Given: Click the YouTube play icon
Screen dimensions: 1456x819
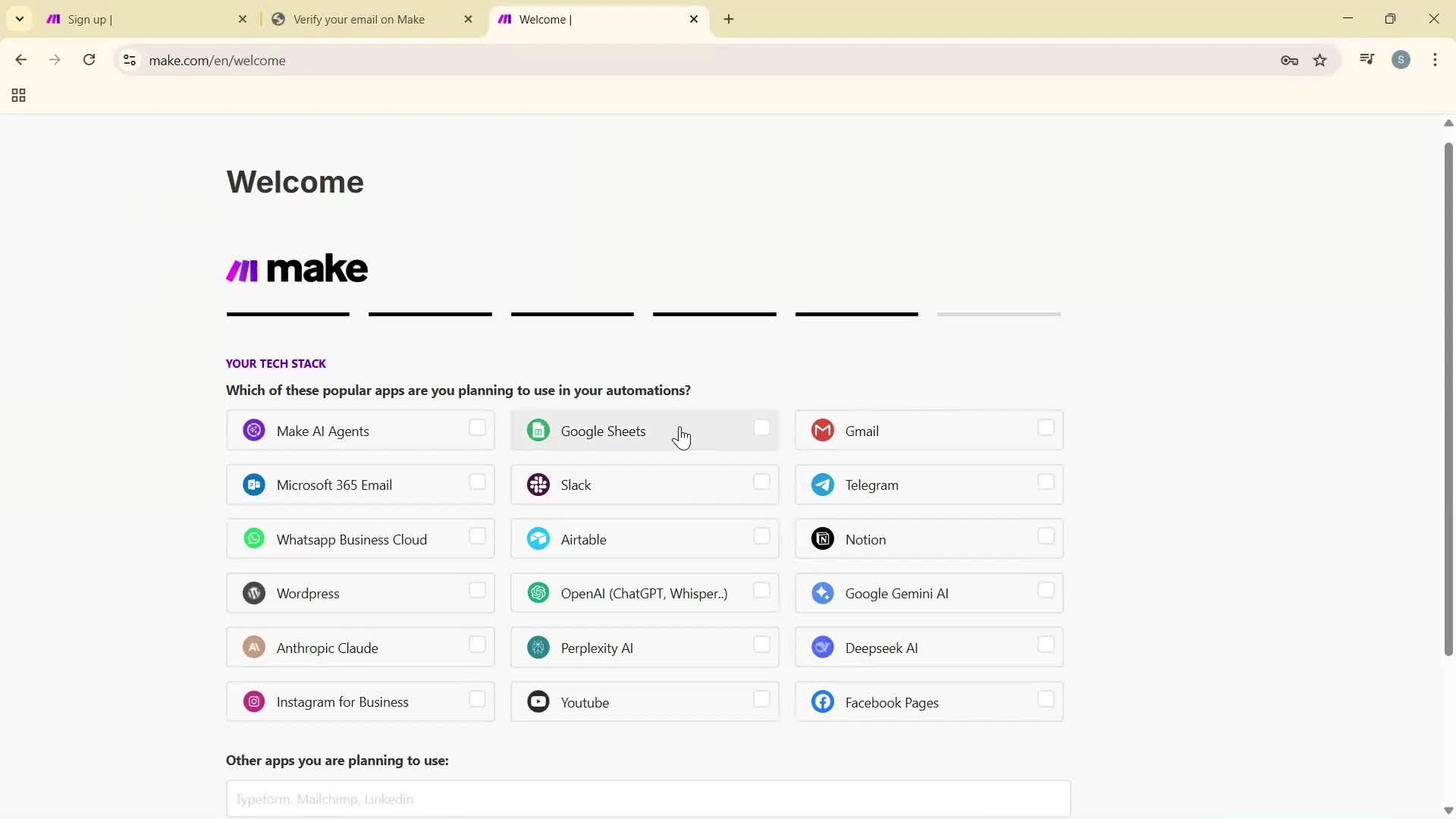Looking at the screenshot, I should 538,701.
